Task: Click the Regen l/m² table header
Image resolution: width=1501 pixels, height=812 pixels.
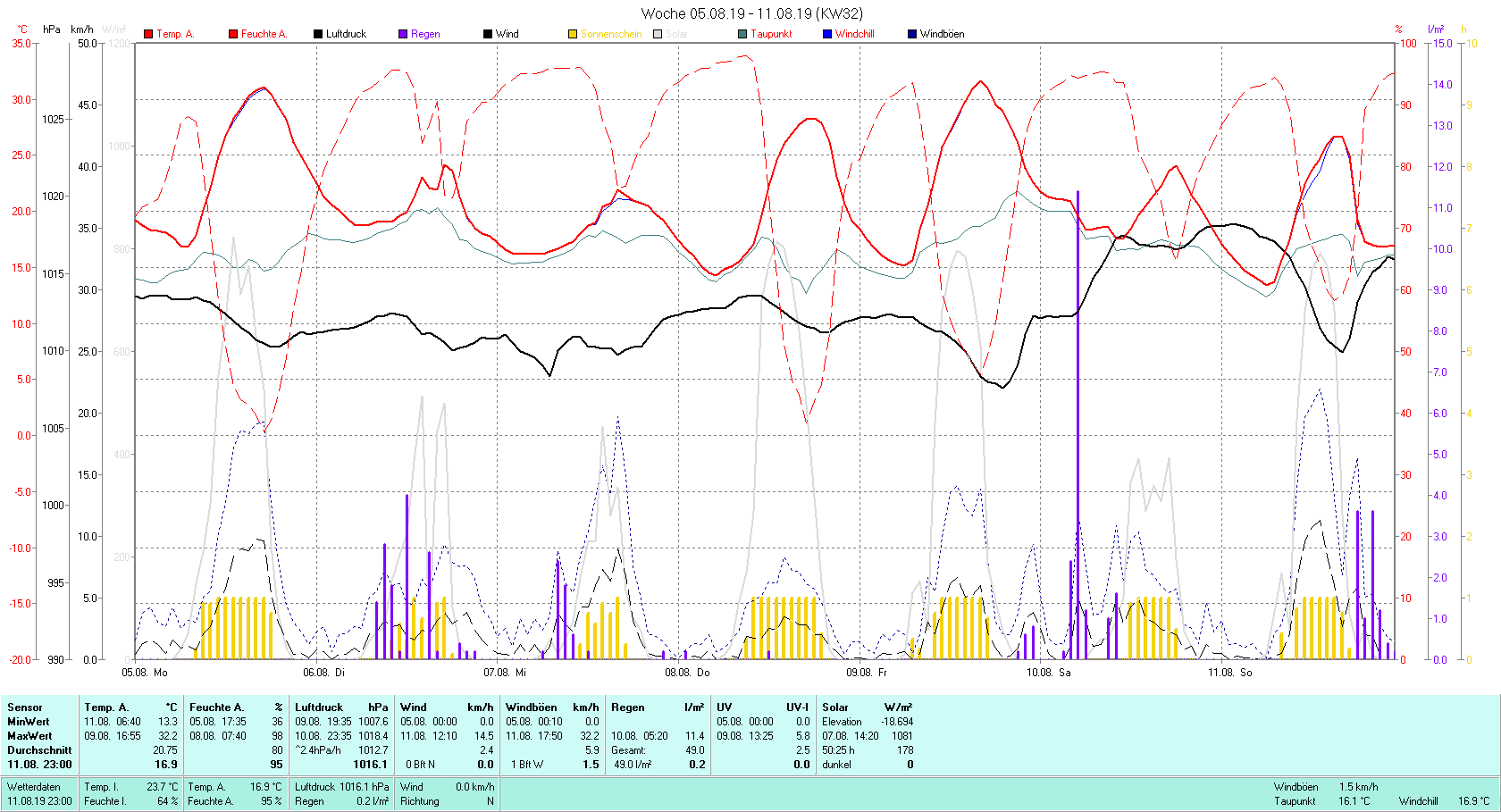Action: [x=658, y=707]
